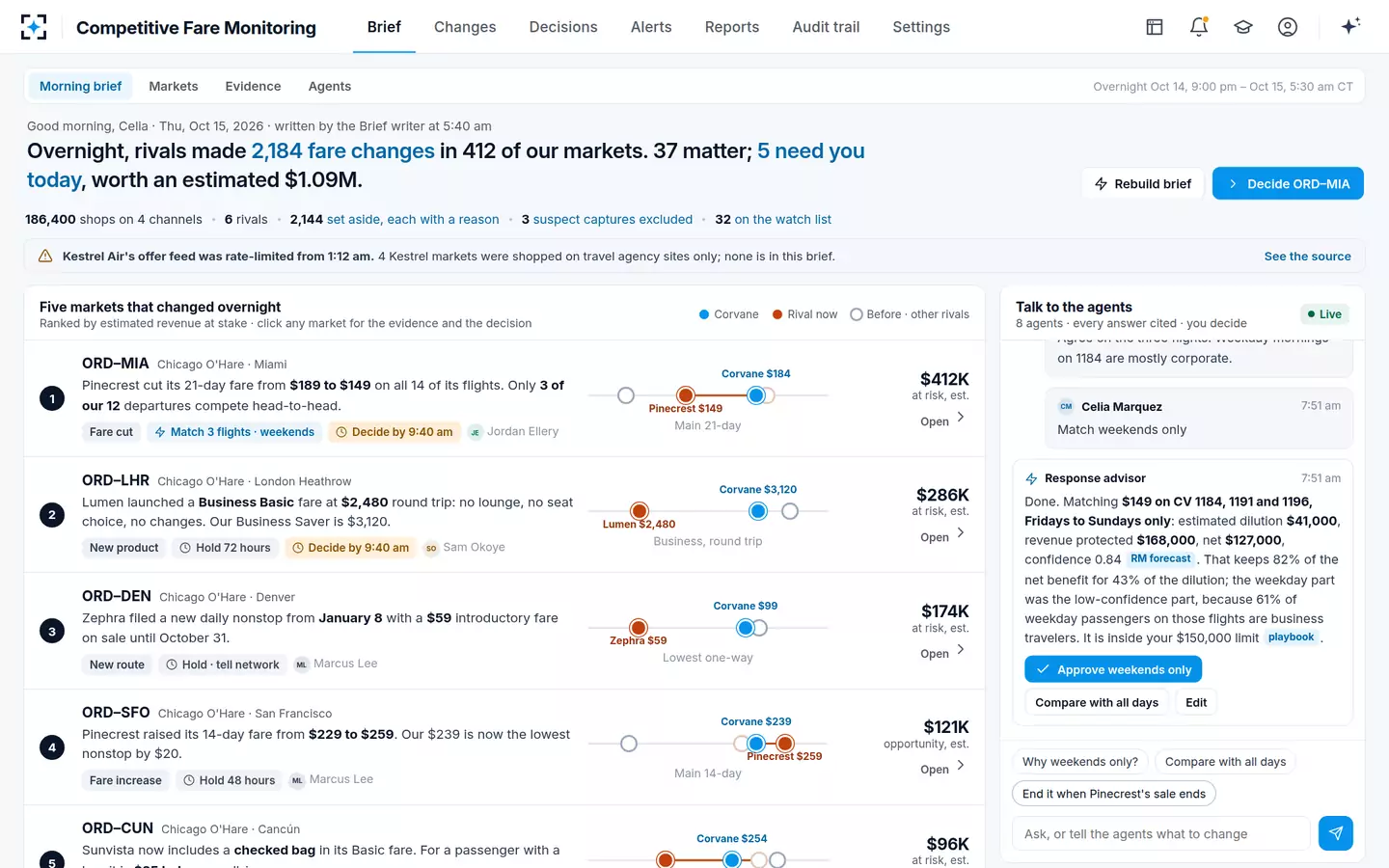
Task: Click the rank 4 badge for ORD-SFO
Action: pyautogui.click(x=52, y=747)
